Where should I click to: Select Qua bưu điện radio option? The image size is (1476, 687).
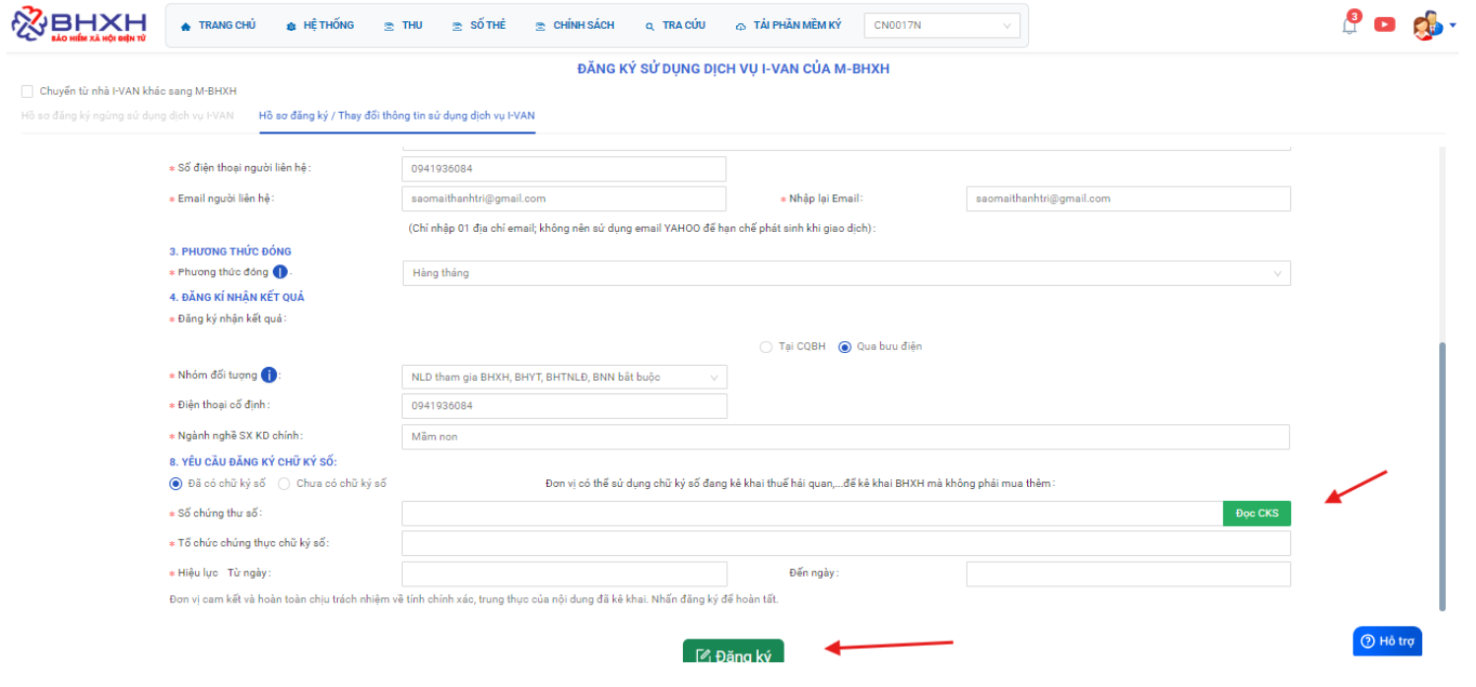pyautogui.click(x=845, y=347)
